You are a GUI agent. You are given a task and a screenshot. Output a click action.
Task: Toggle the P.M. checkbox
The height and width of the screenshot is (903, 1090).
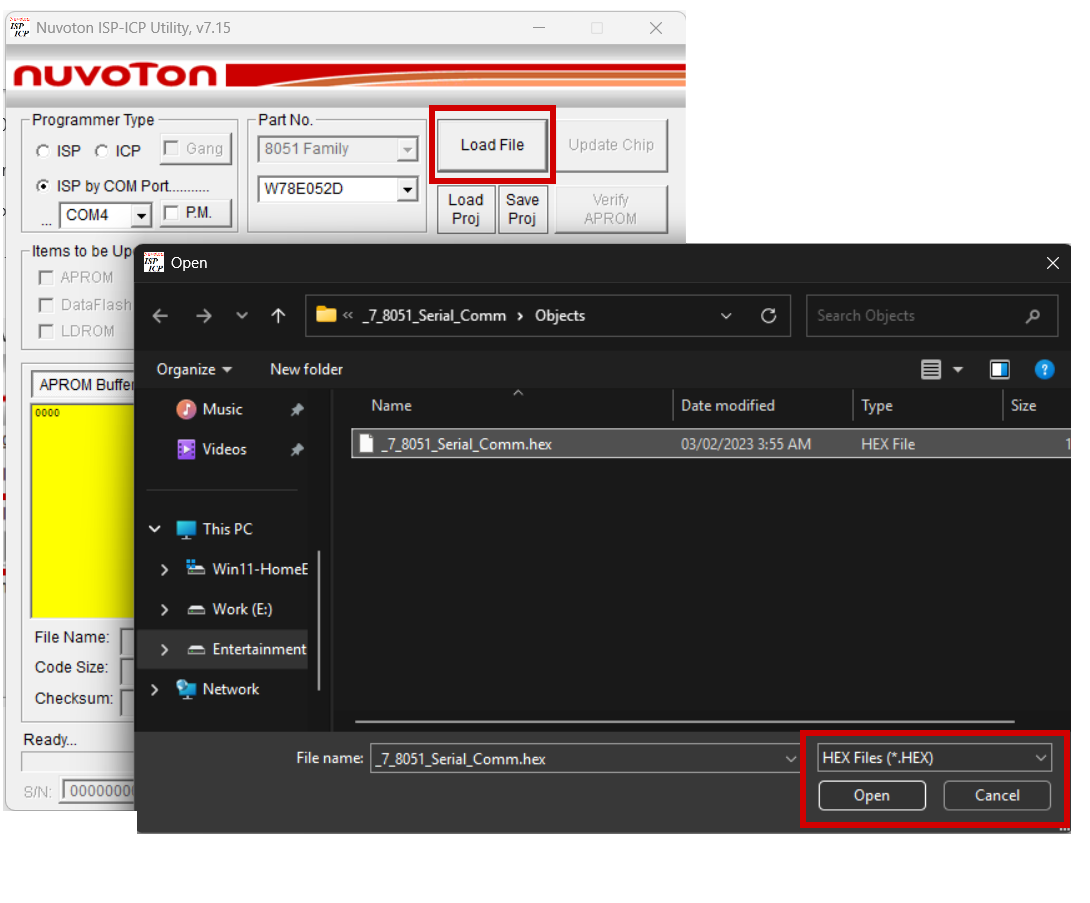pyautogui.click(x=171, y=213)
